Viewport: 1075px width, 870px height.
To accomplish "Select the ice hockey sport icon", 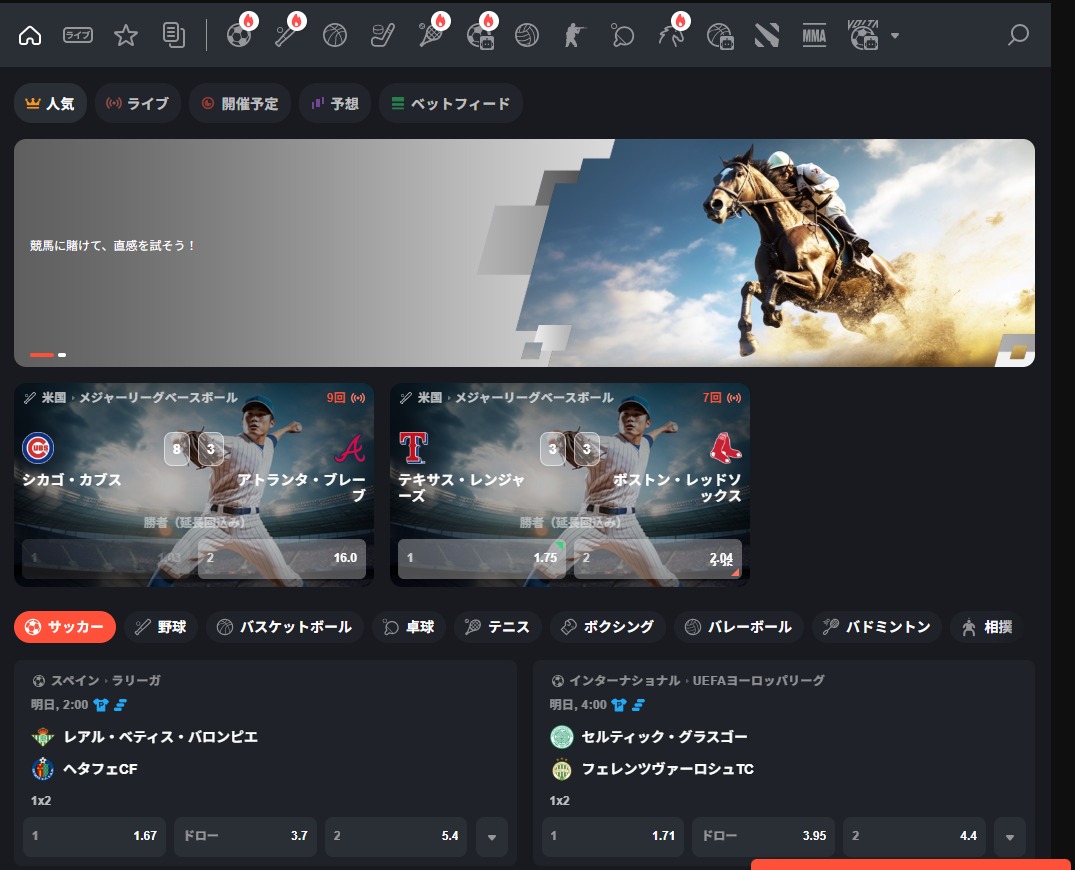I will pyautogui.click(x=383, y=35).
